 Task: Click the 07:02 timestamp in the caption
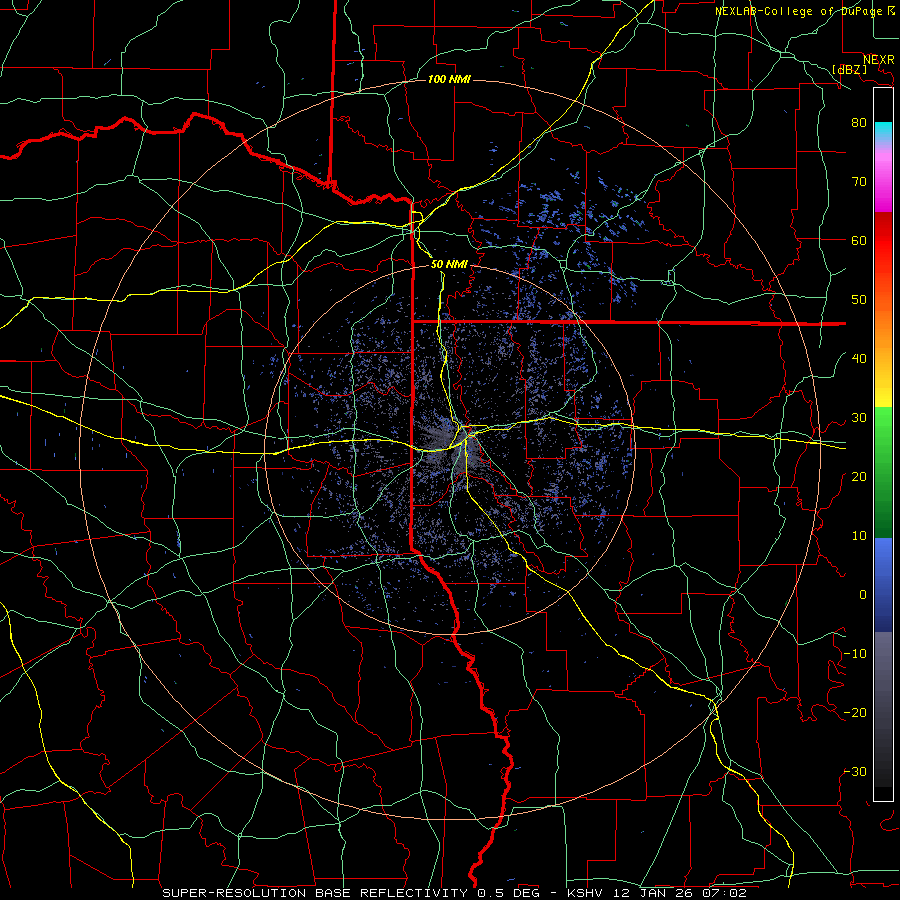click(x=724, y=893)
